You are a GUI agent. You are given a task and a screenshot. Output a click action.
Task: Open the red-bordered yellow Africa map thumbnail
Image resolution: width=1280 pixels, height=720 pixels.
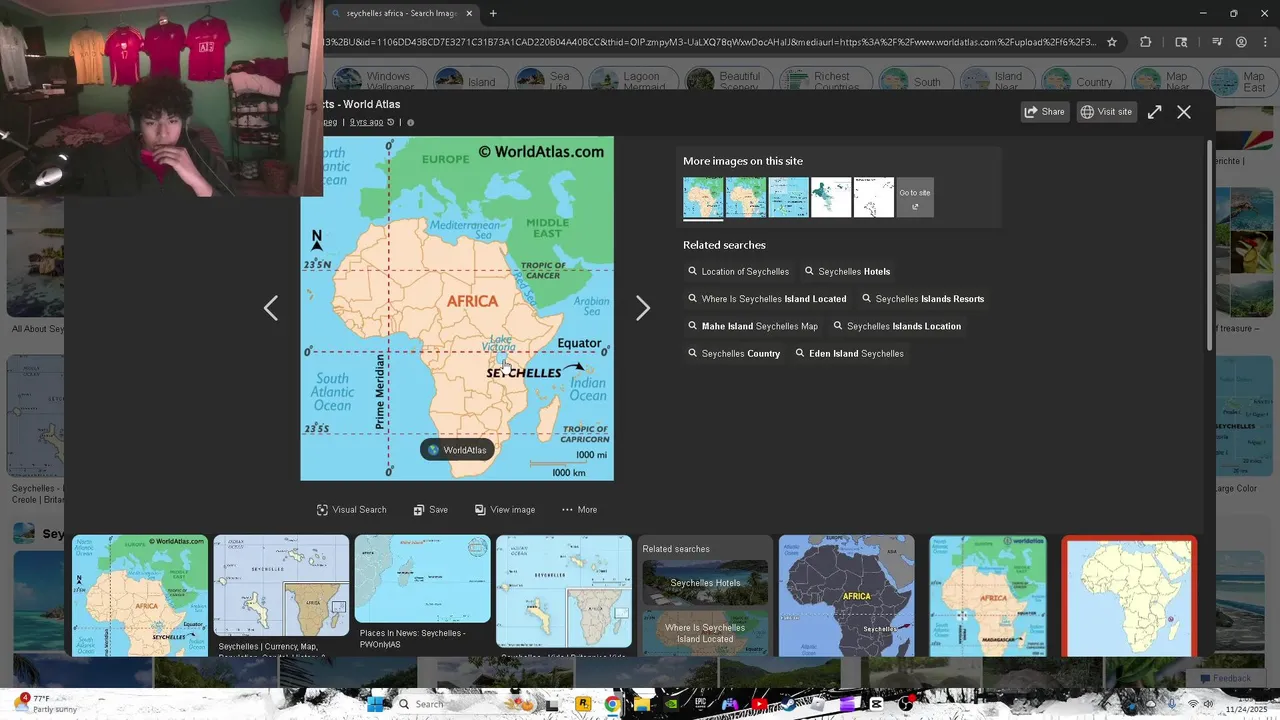1129,595
